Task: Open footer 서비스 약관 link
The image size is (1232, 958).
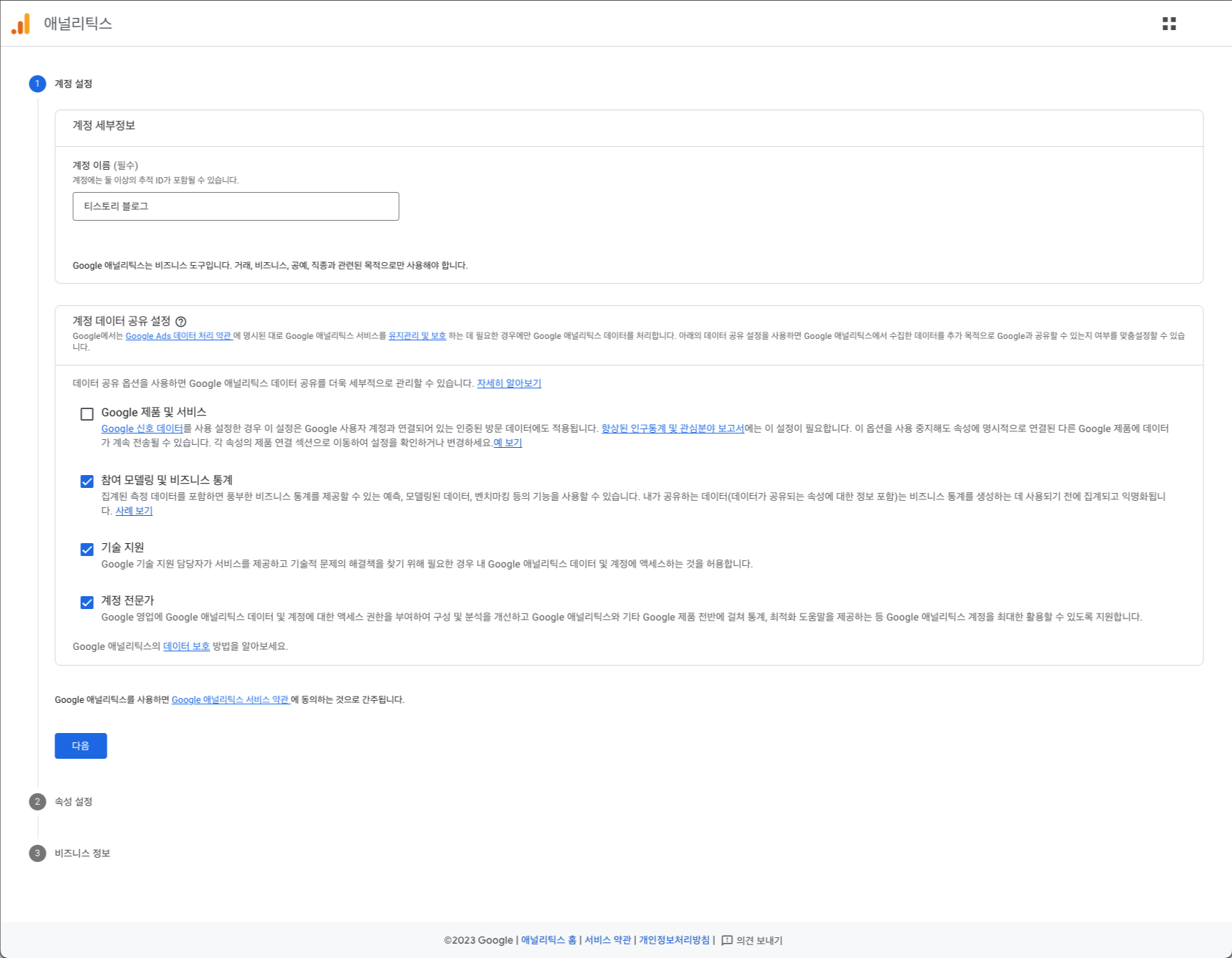Action: point(607,940)
